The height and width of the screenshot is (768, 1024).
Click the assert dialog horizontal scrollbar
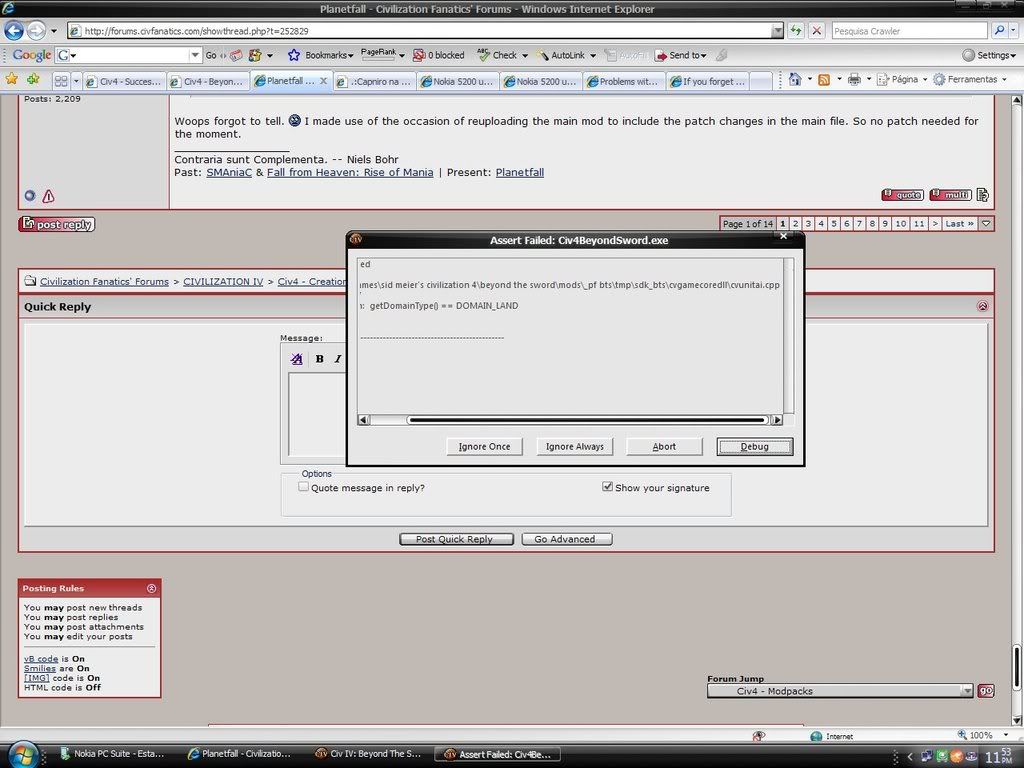(586, 420)
